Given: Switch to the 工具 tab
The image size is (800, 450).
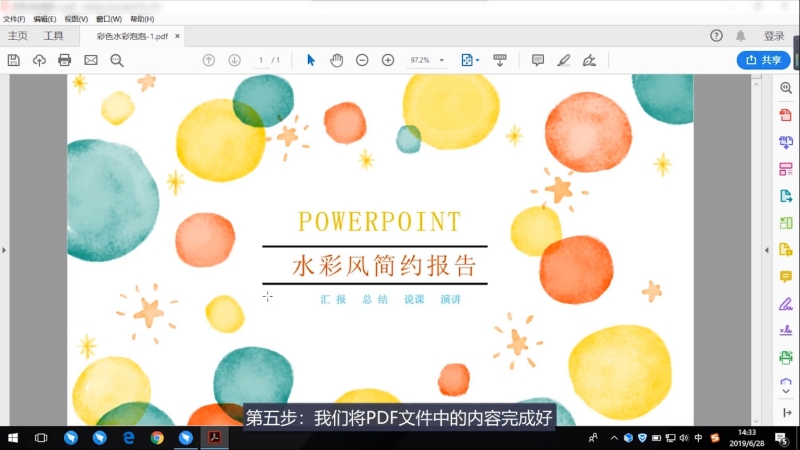Looking at the screenshot, I should click(x=53, y=36).
